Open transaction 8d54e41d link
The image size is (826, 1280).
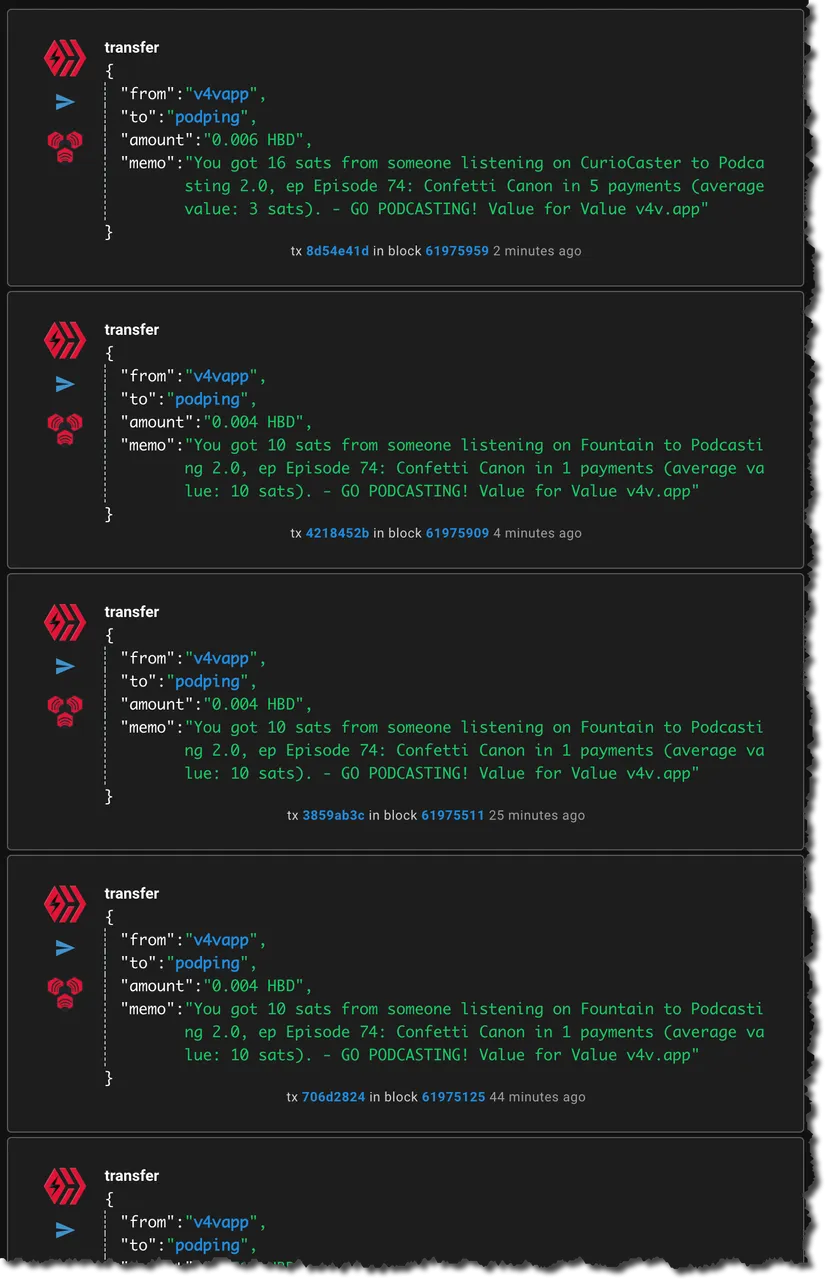tap(337, 251)
